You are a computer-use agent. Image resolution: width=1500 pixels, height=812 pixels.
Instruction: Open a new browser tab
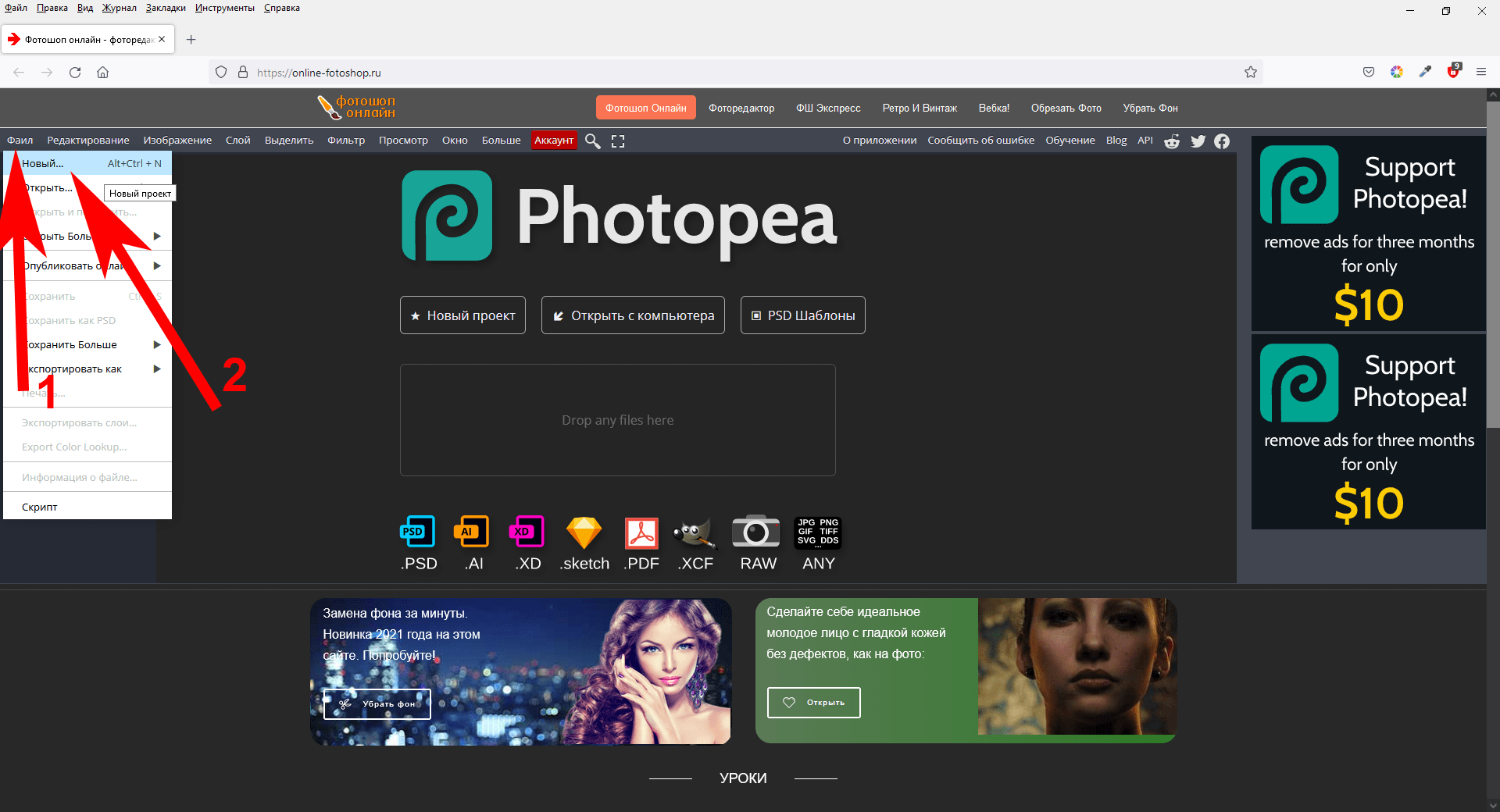(191, 39)
